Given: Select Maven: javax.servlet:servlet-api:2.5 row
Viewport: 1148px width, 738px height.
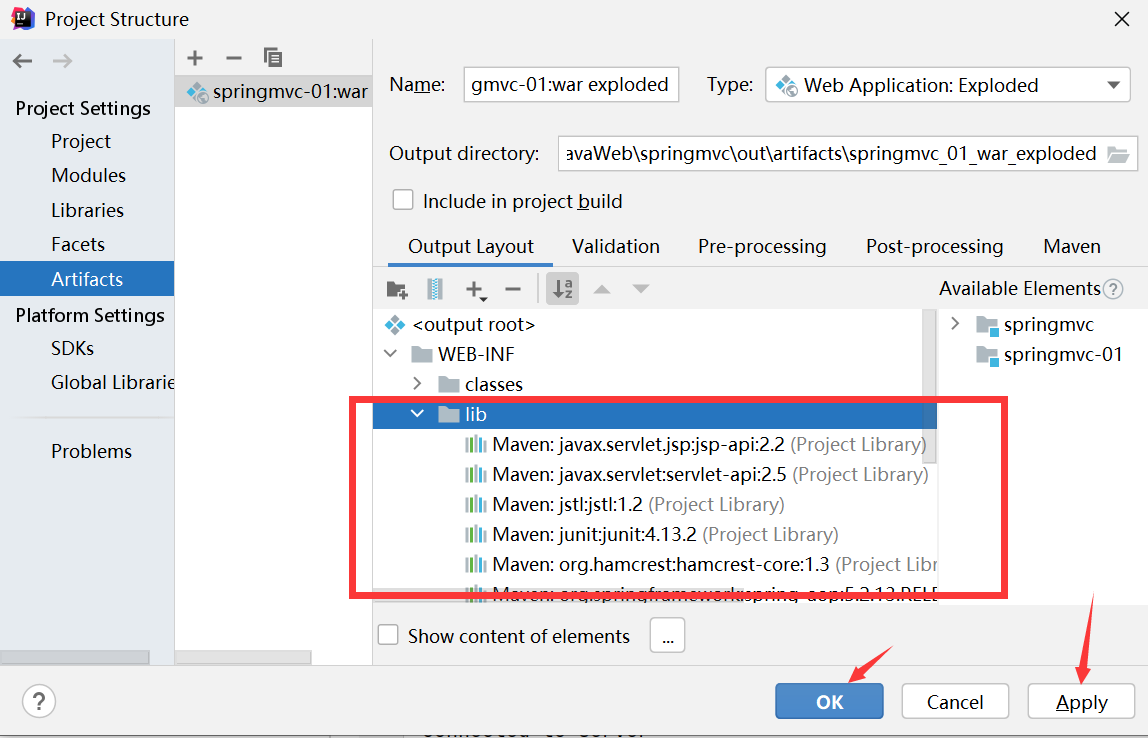Looking at the screenshot, I should (x=655, y=474).
